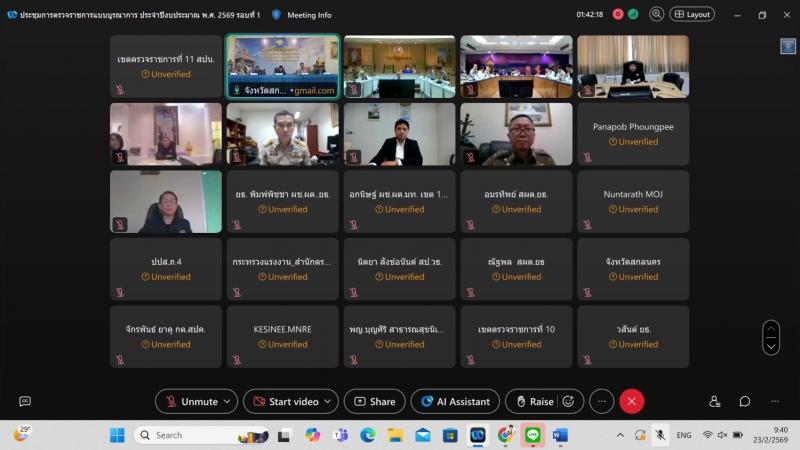
Task: Select the active speaker gmail.com video tile
Action: pyautogui.click(x=283, y=66)
